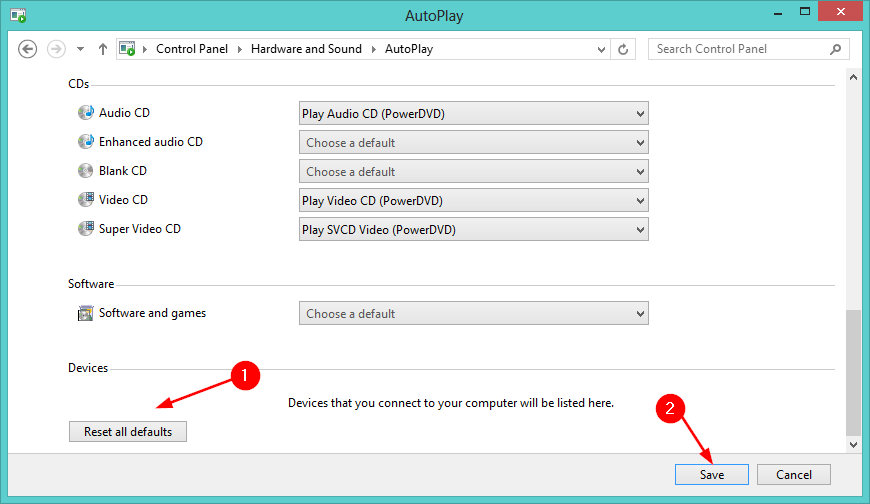
Task: Select Control Panel in address breadcrumb
Action: tap(192, 49)
